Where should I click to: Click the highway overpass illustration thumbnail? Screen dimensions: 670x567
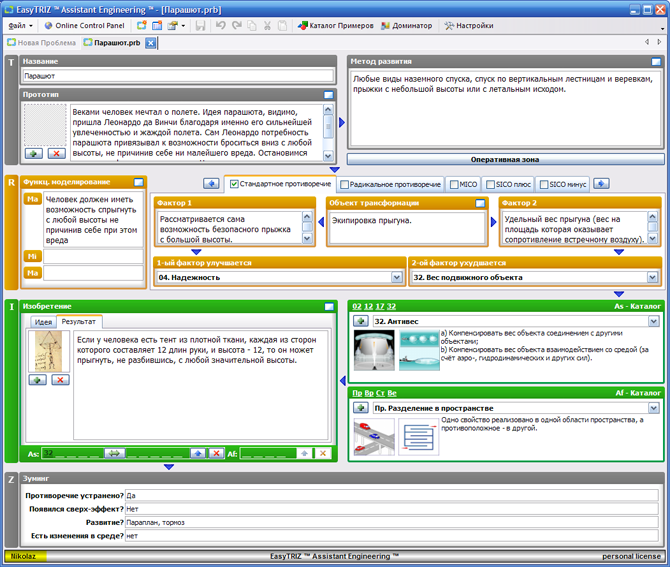tap(375, 437)
